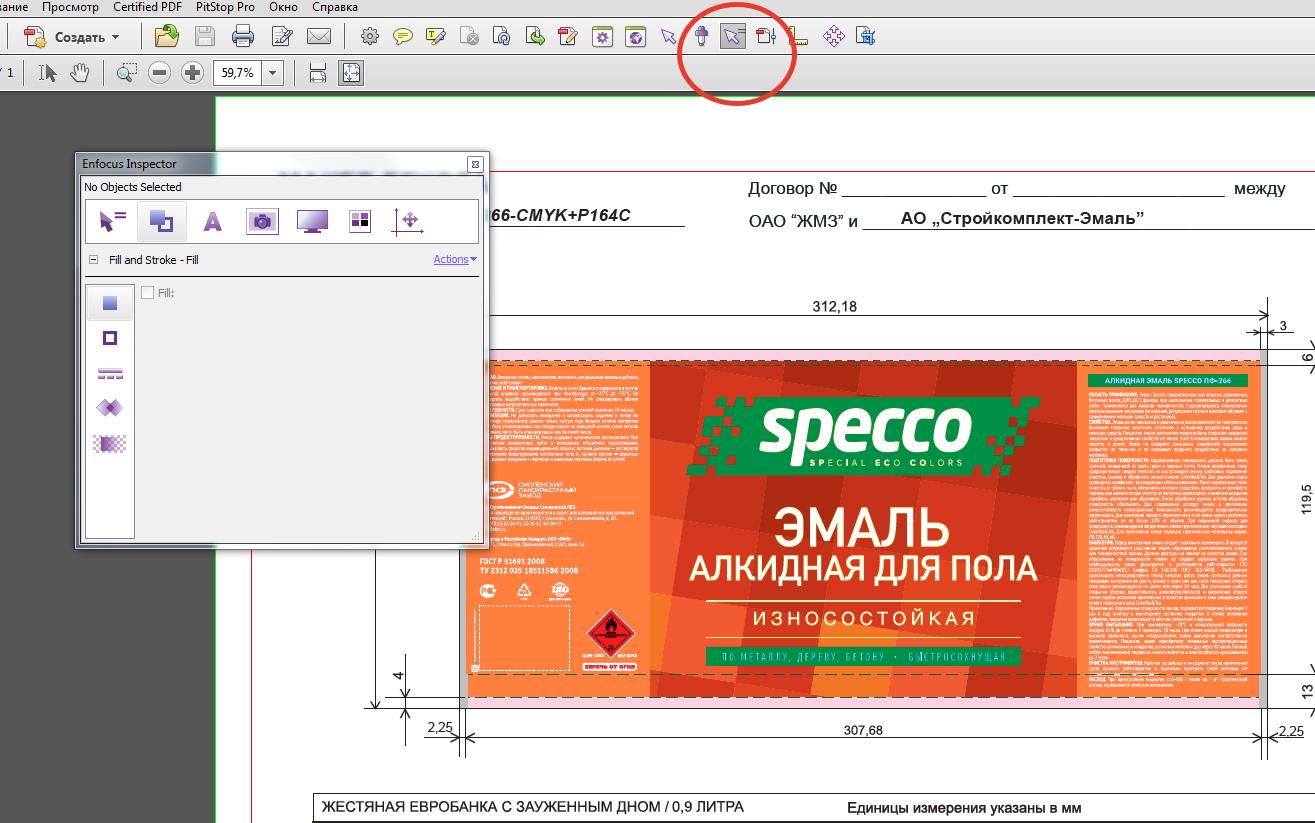Screen dimensions: 1315x823
Task: Select the PitStop Select Objects arrow tool
Action: (x=733, y=37)
